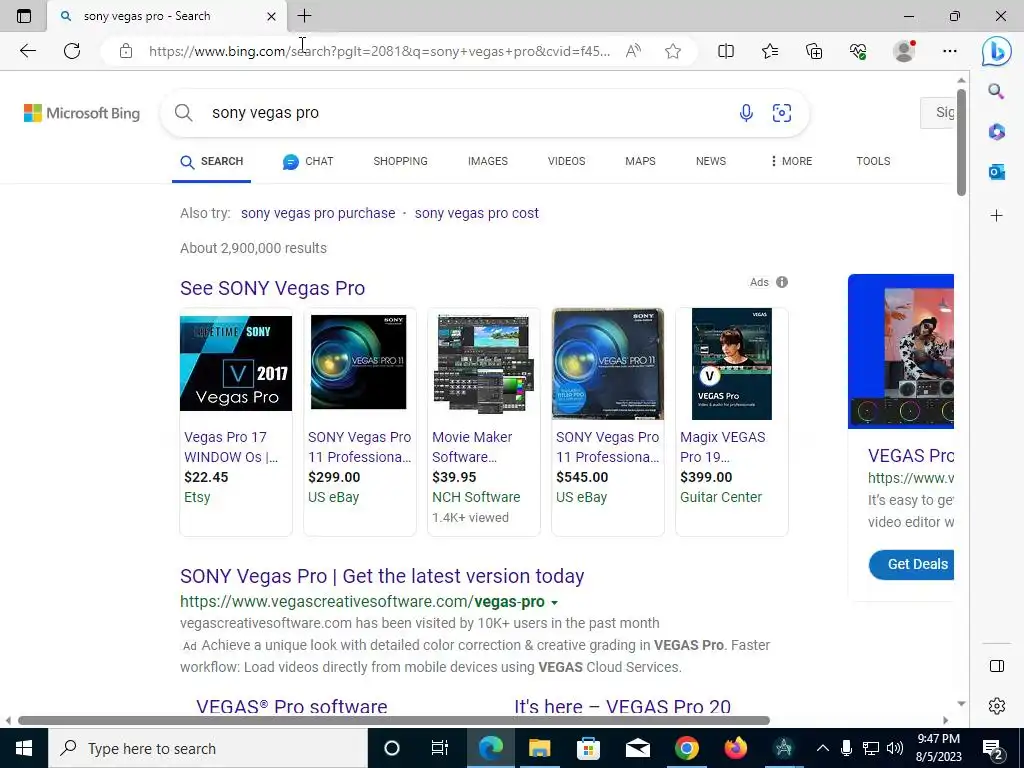Show hidden system tray icons chevron
Screen dimensions: 1024x768
click(x=823, y=748)
